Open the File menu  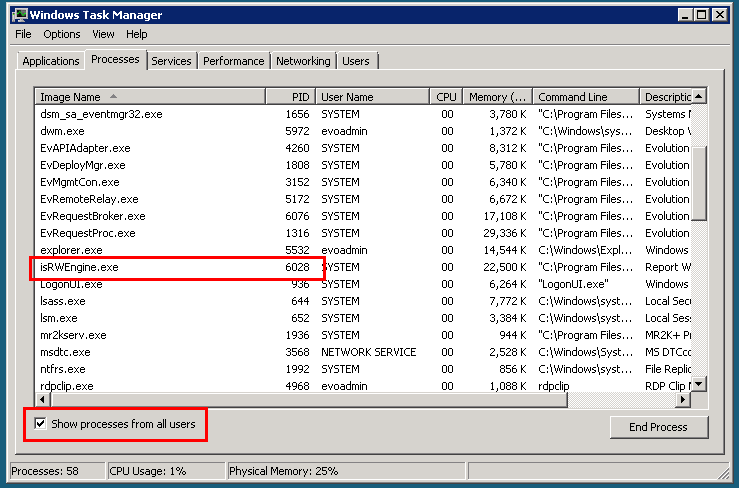(x=23, y=34)
